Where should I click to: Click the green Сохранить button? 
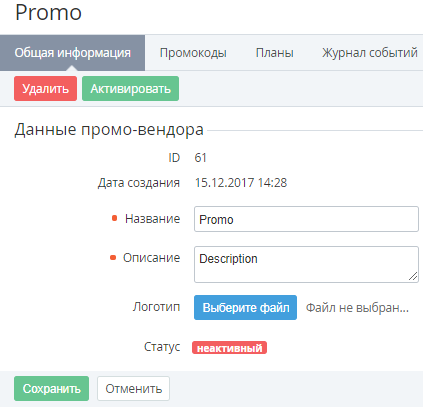(51, 389)
